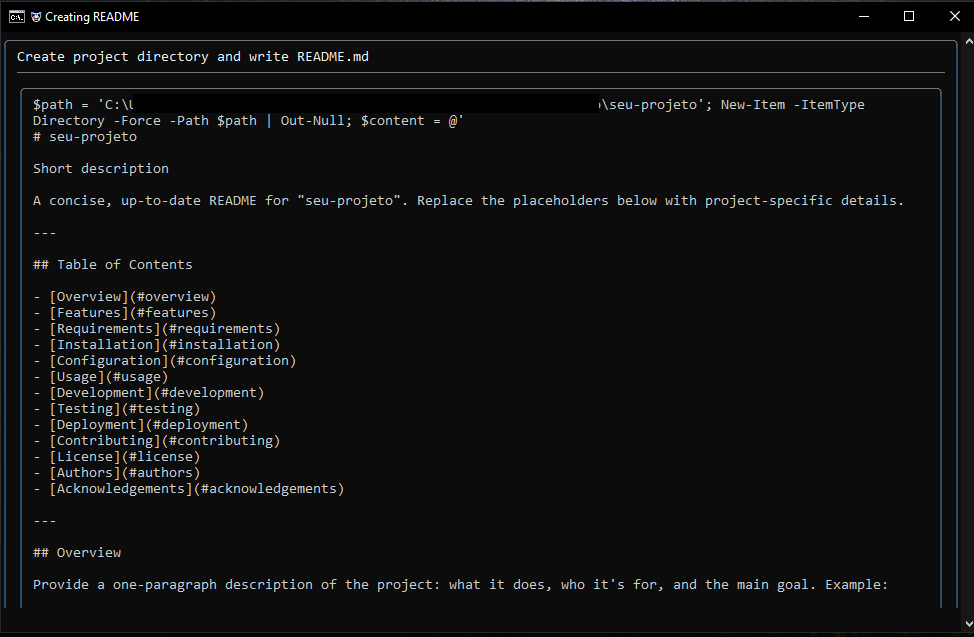Image resolution: width=974 pixels, height=637 pixels.
Task: Minimize the Creating README window
Action: [x=862, y=17]
